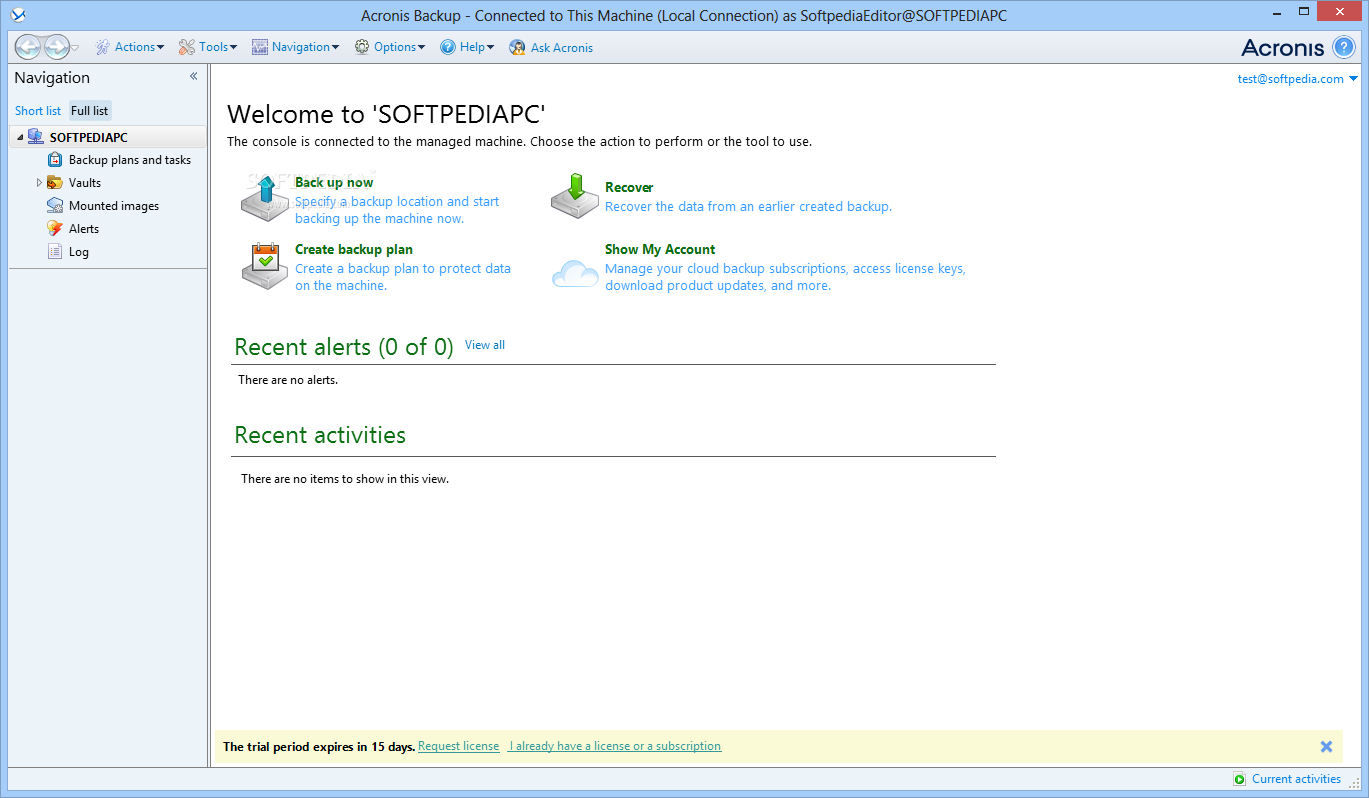Click Recover the data from earlier backup
Screen dimensions: 1369x798
point(748,206)
